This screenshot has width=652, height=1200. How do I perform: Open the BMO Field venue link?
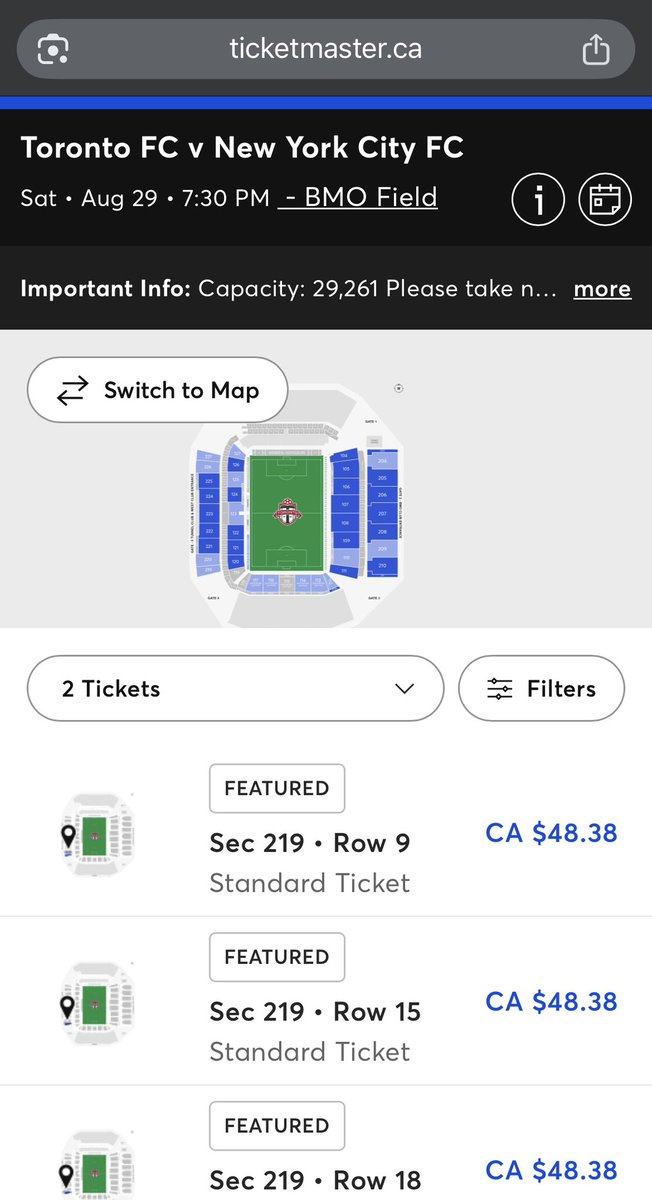pos(358,197)
